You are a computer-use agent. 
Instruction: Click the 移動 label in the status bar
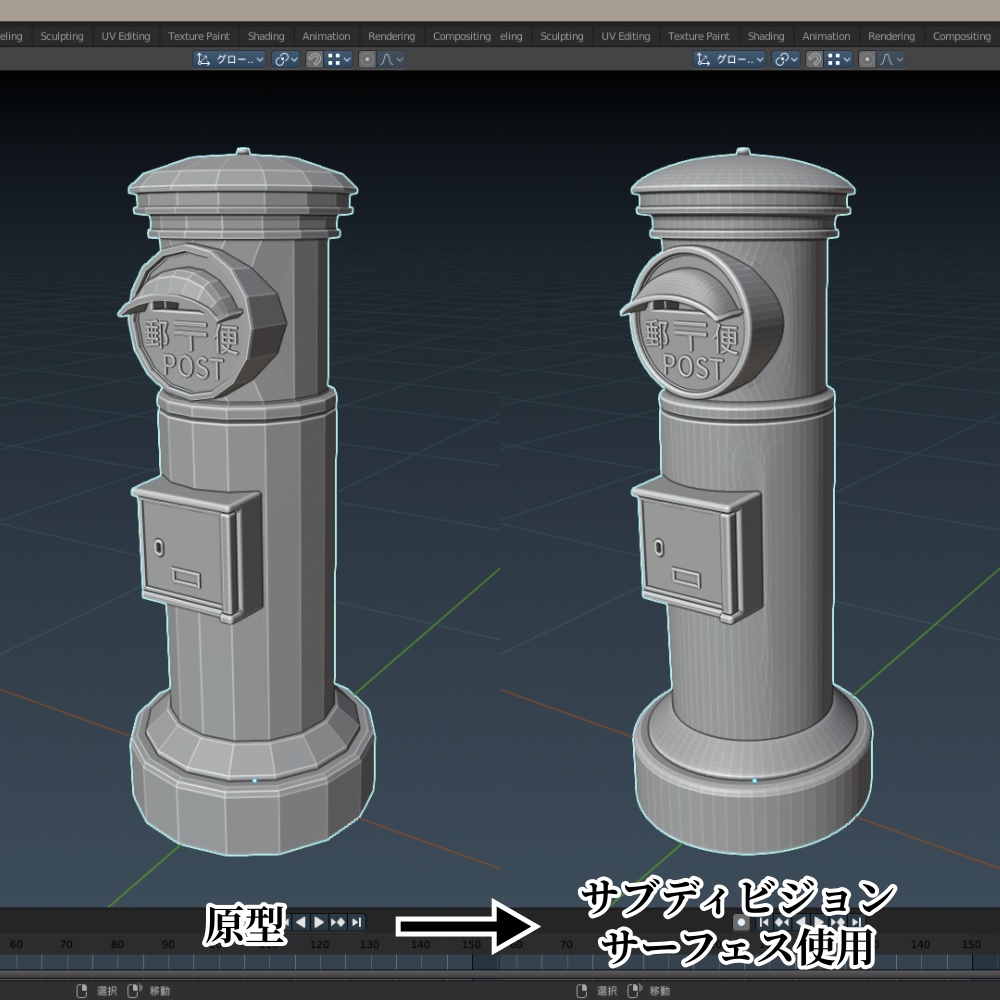[162, 990]
